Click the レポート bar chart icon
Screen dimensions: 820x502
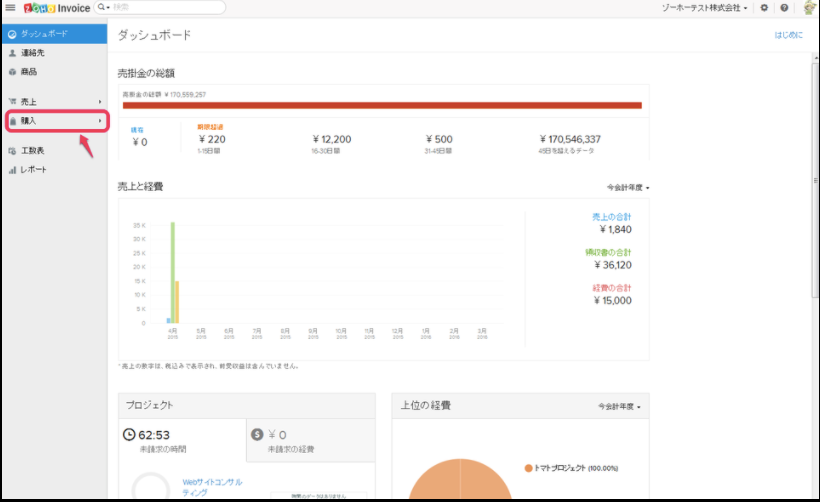coord(13,170)
